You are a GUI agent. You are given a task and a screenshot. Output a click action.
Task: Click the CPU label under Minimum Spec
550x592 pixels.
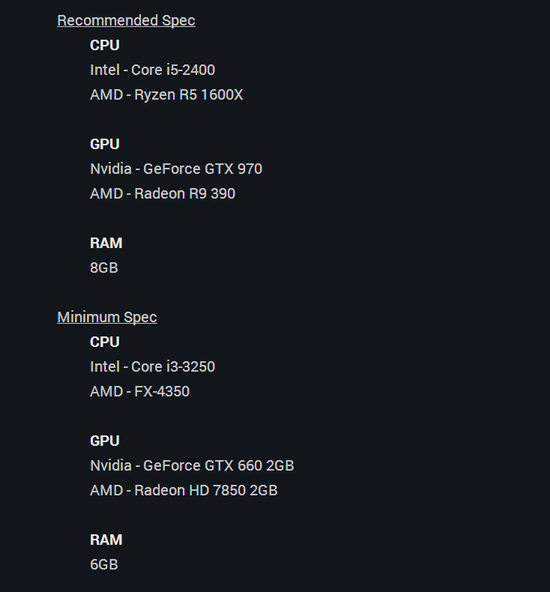(105, 342)
